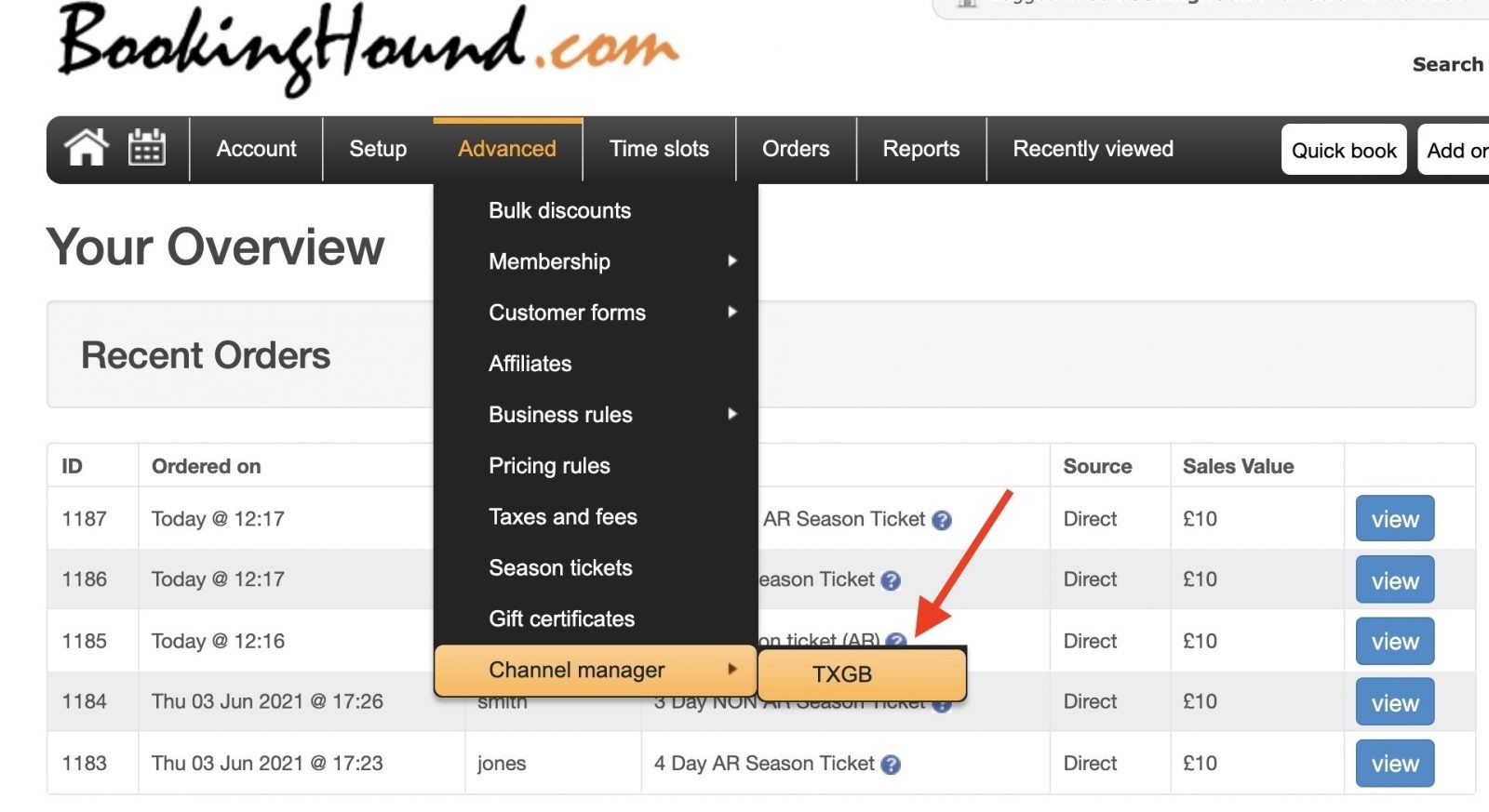Click '4 Day AR Season Ticket' text
The height and width of the screenshot is (812, 1489).
(764, 764)
